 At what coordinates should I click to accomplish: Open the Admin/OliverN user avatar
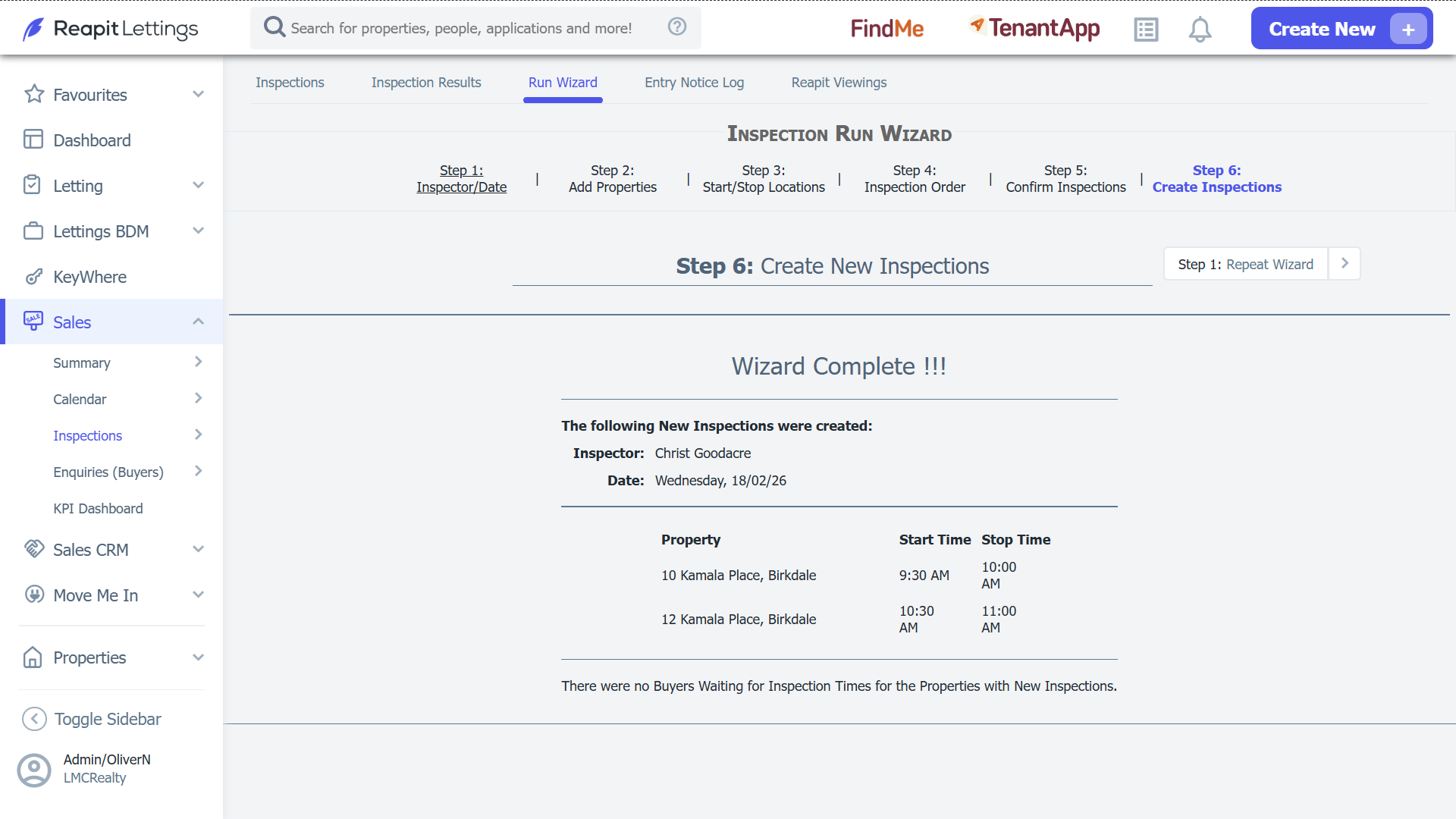coord(34,770)
